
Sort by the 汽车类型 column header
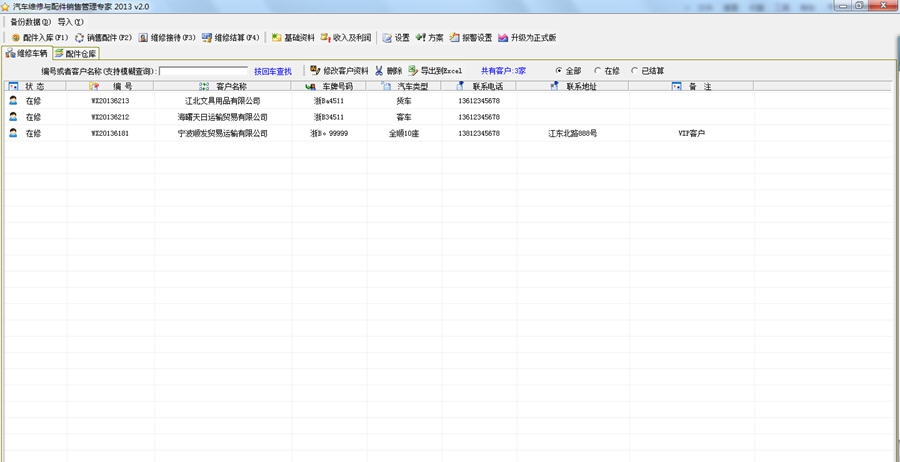pyautogui.click(x=404, y=86)
